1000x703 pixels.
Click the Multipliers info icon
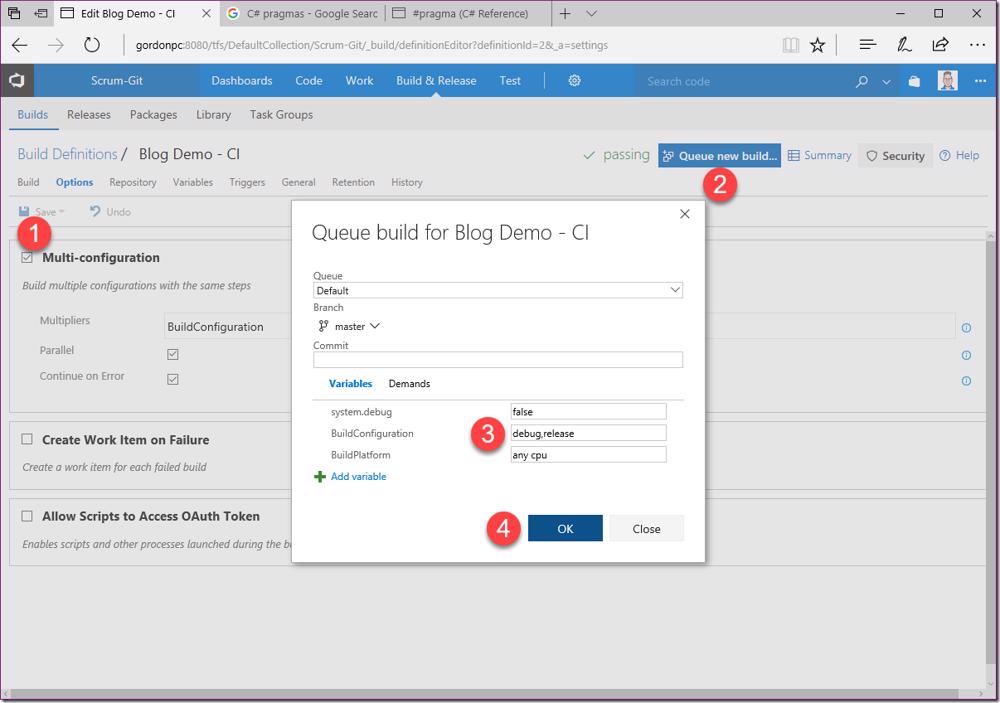[966, 328]
